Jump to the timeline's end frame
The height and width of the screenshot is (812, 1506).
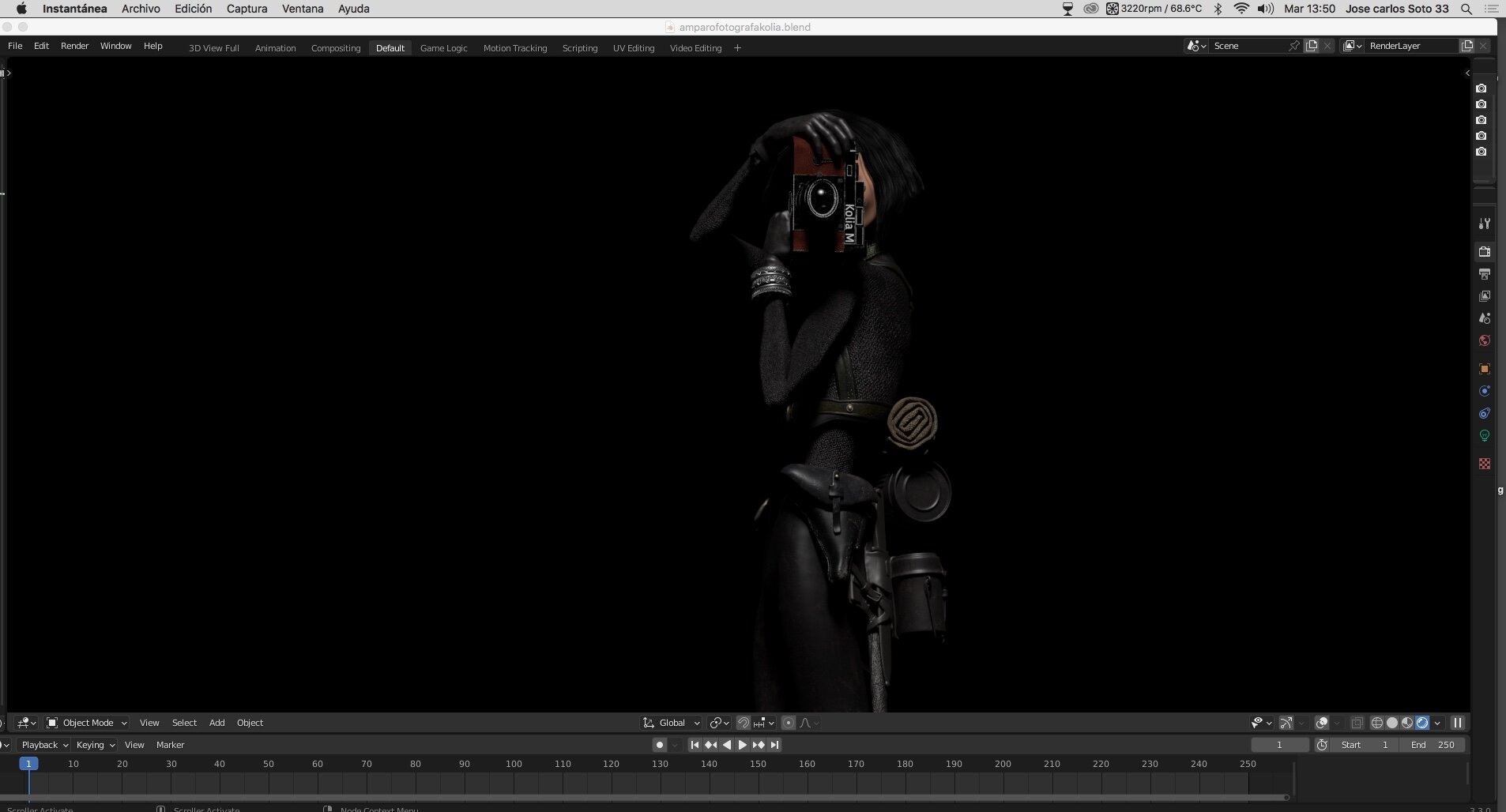point(774,745)
